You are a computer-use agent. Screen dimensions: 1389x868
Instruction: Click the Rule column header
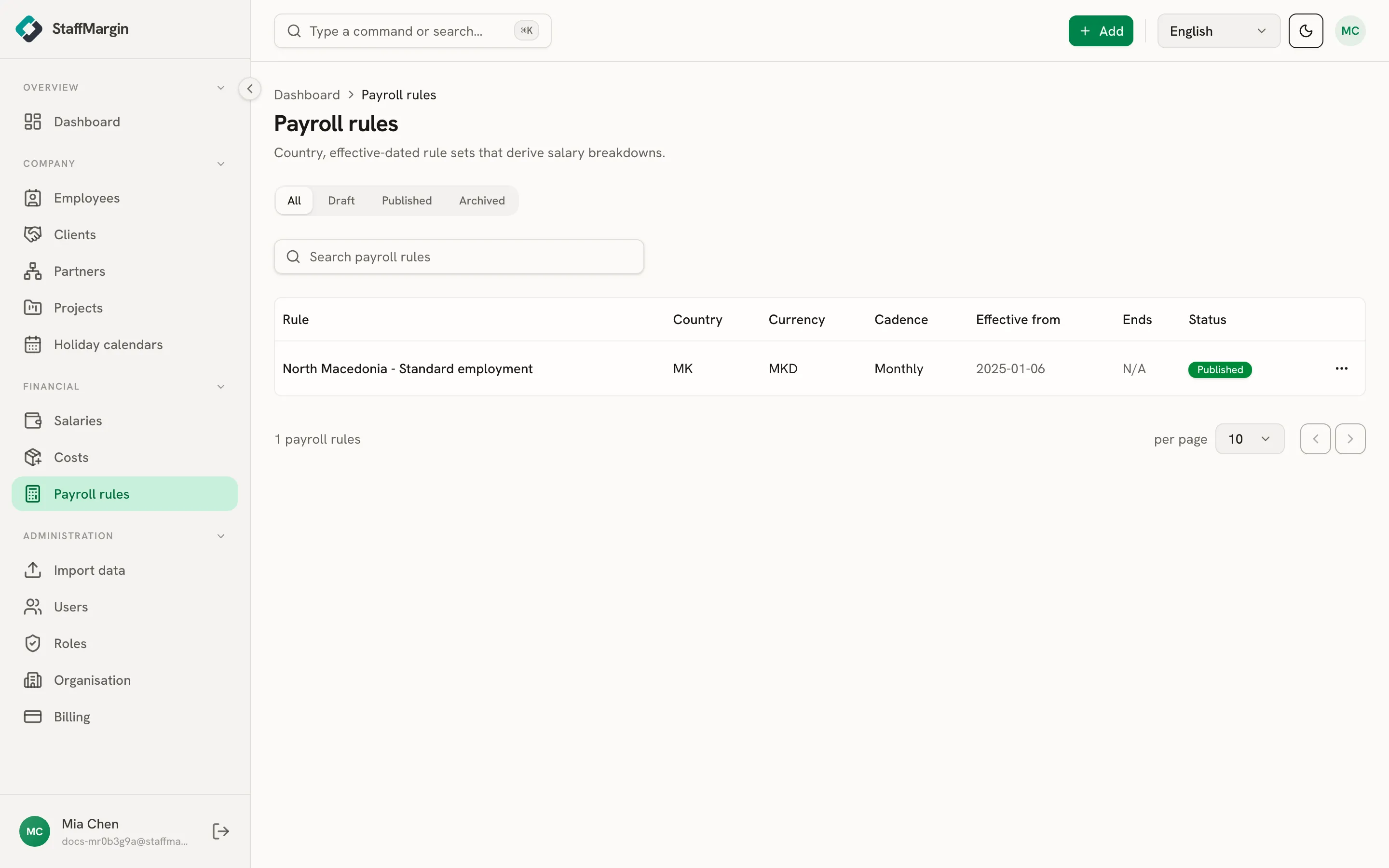click(296, 320)
